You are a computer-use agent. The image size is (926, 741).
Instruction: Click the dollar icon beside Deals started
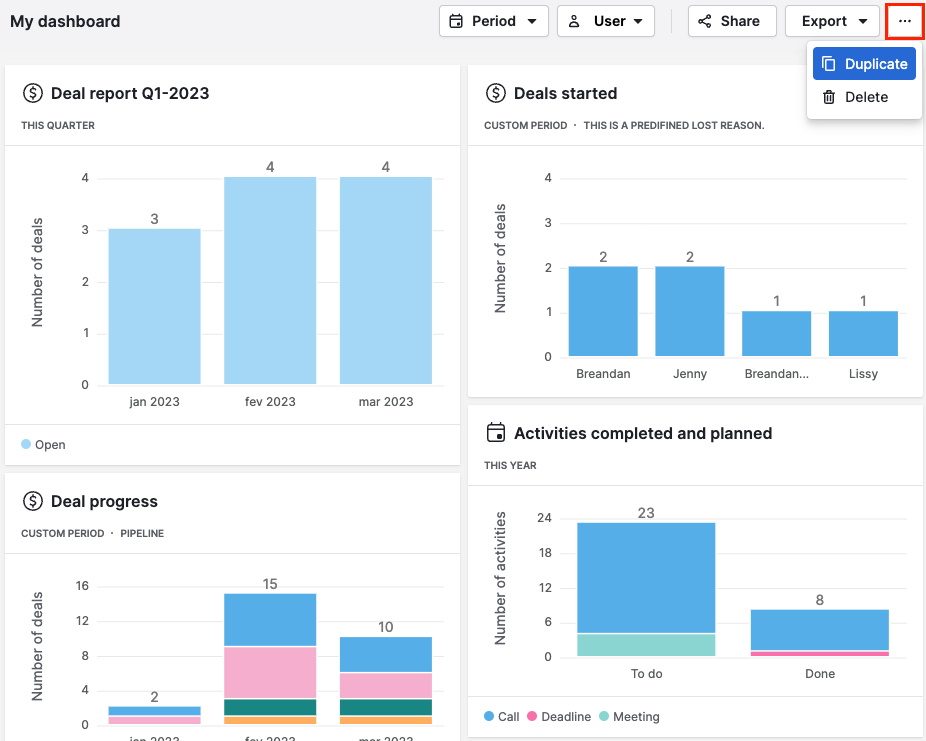pyautogui.click(x=497, y=93)
